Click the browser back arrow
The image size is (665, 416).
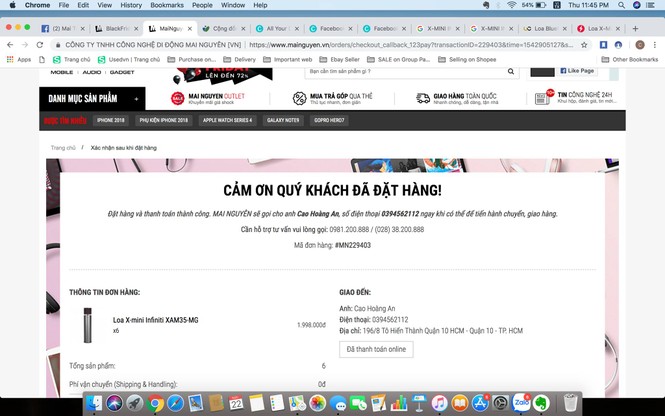tap(10, 45)
